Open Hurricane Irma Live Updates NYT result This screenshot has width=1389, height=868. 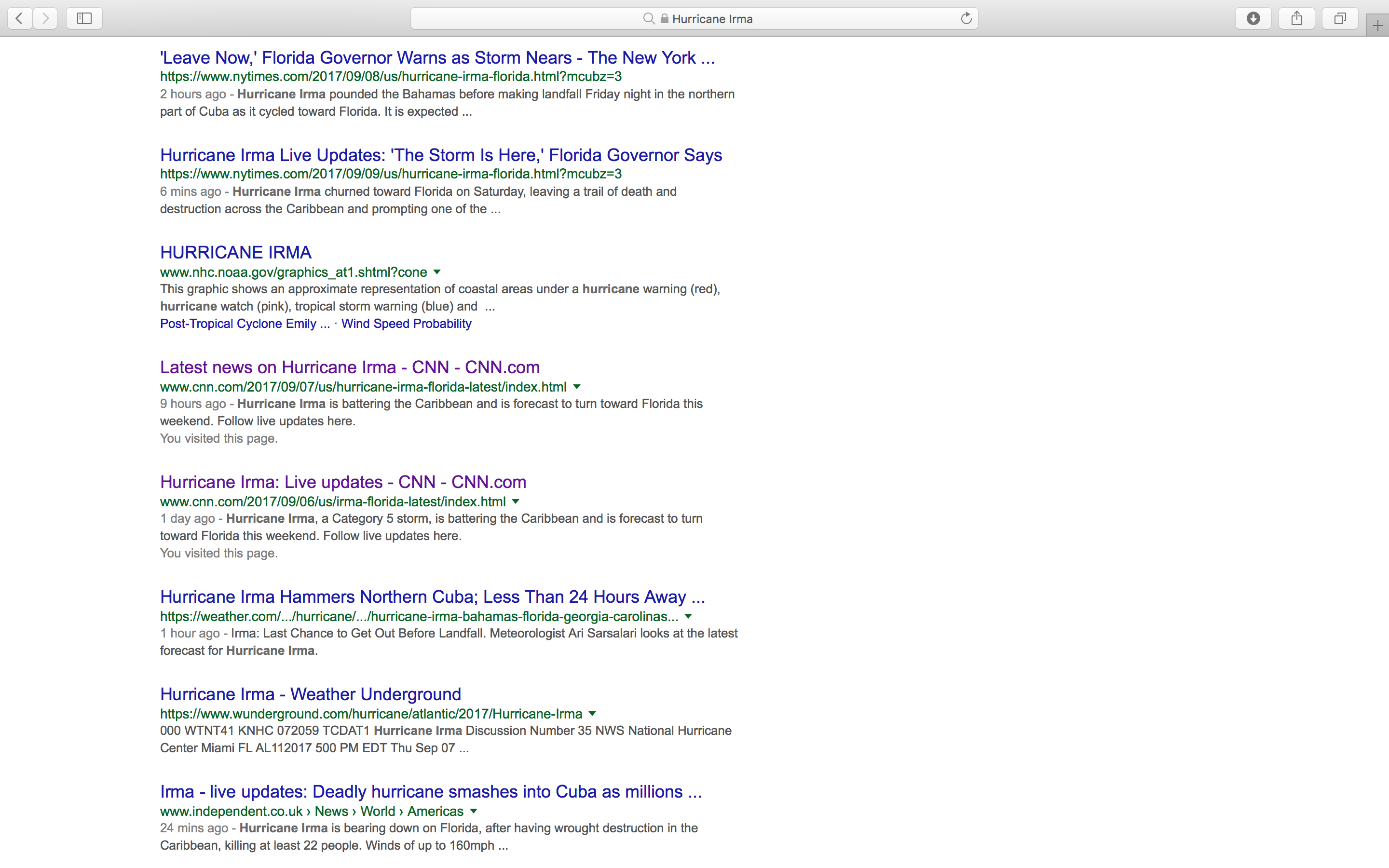441,155
